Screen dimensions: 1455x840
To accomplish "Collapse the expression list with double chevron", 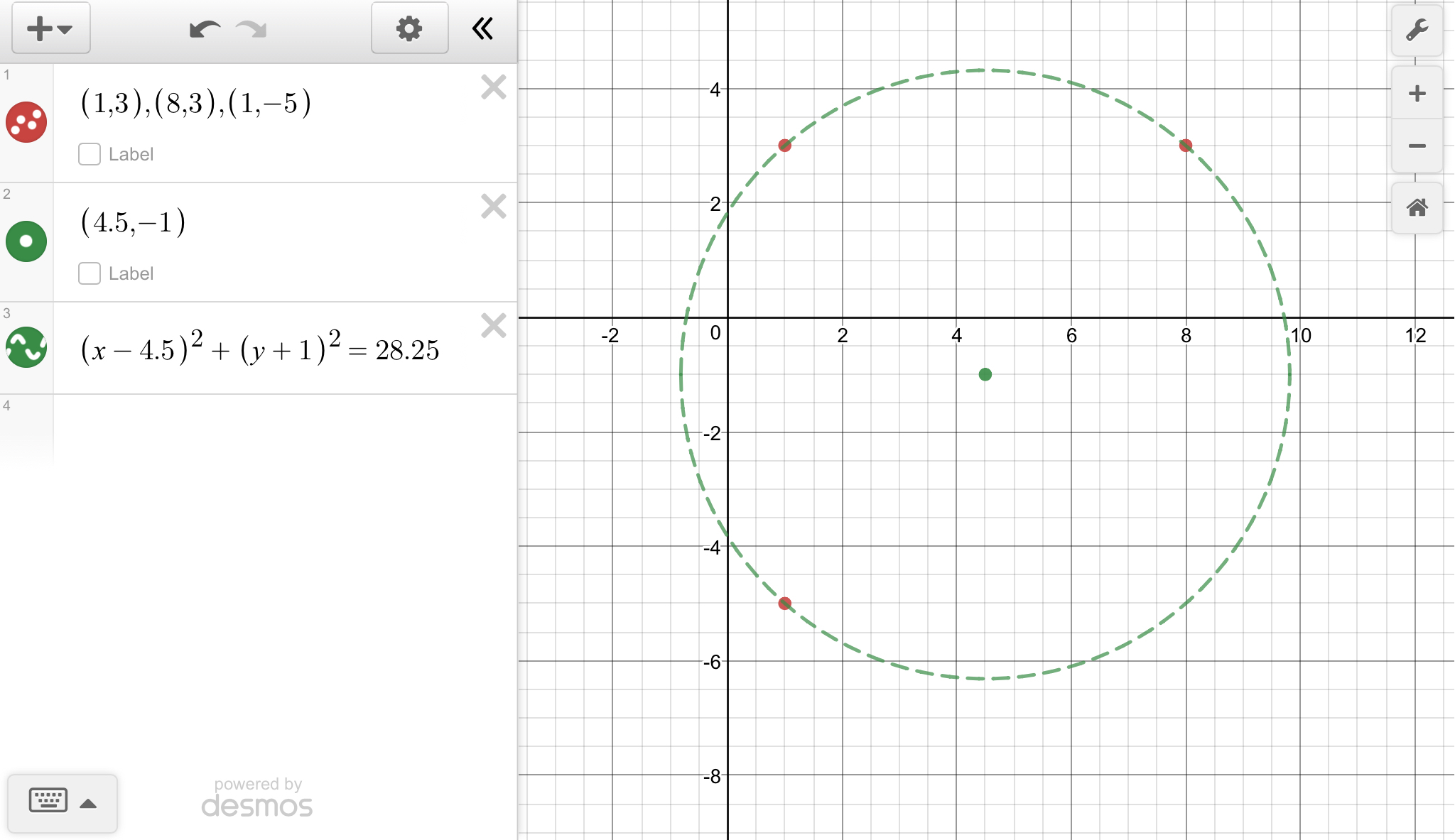I will 482,28.
